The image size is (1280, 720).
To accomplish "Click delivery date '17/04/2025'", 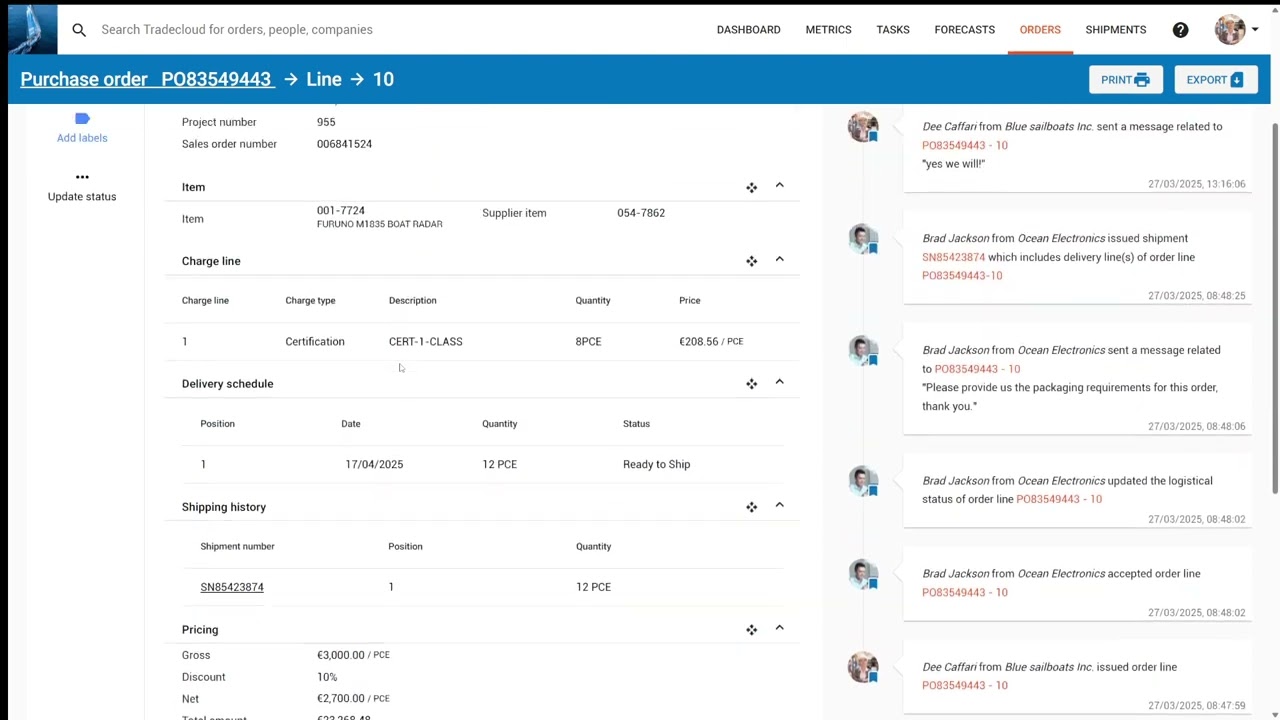I will (x=374, y=464).
